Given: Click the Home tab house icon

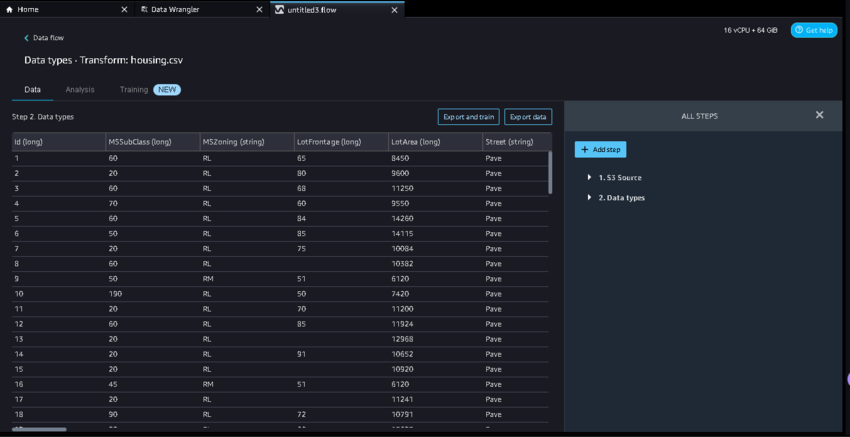Looking at the screenshot, I should (x=9, y=10).
